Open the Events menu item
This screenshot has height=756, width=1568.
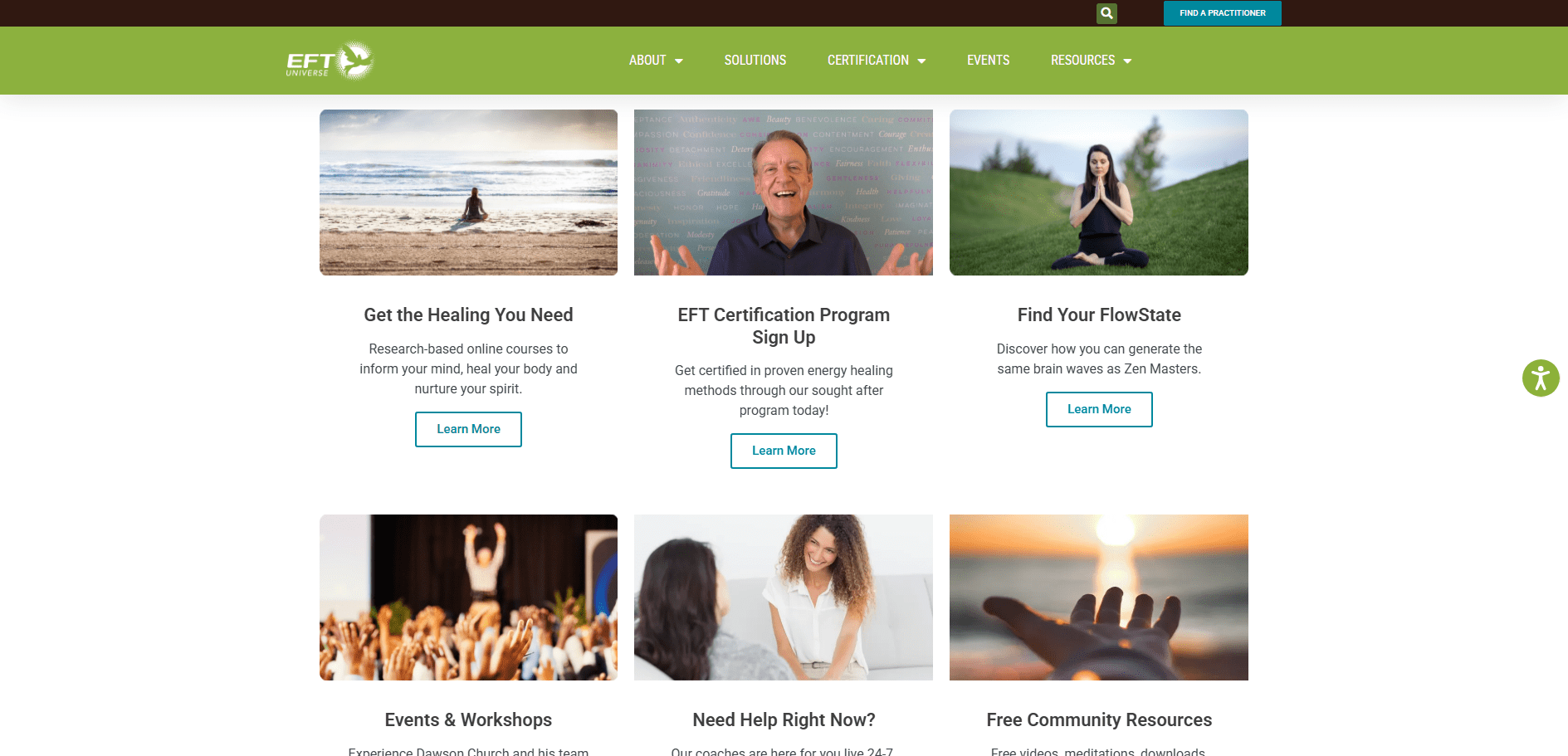pyautogui.click(x=988, y=61)
